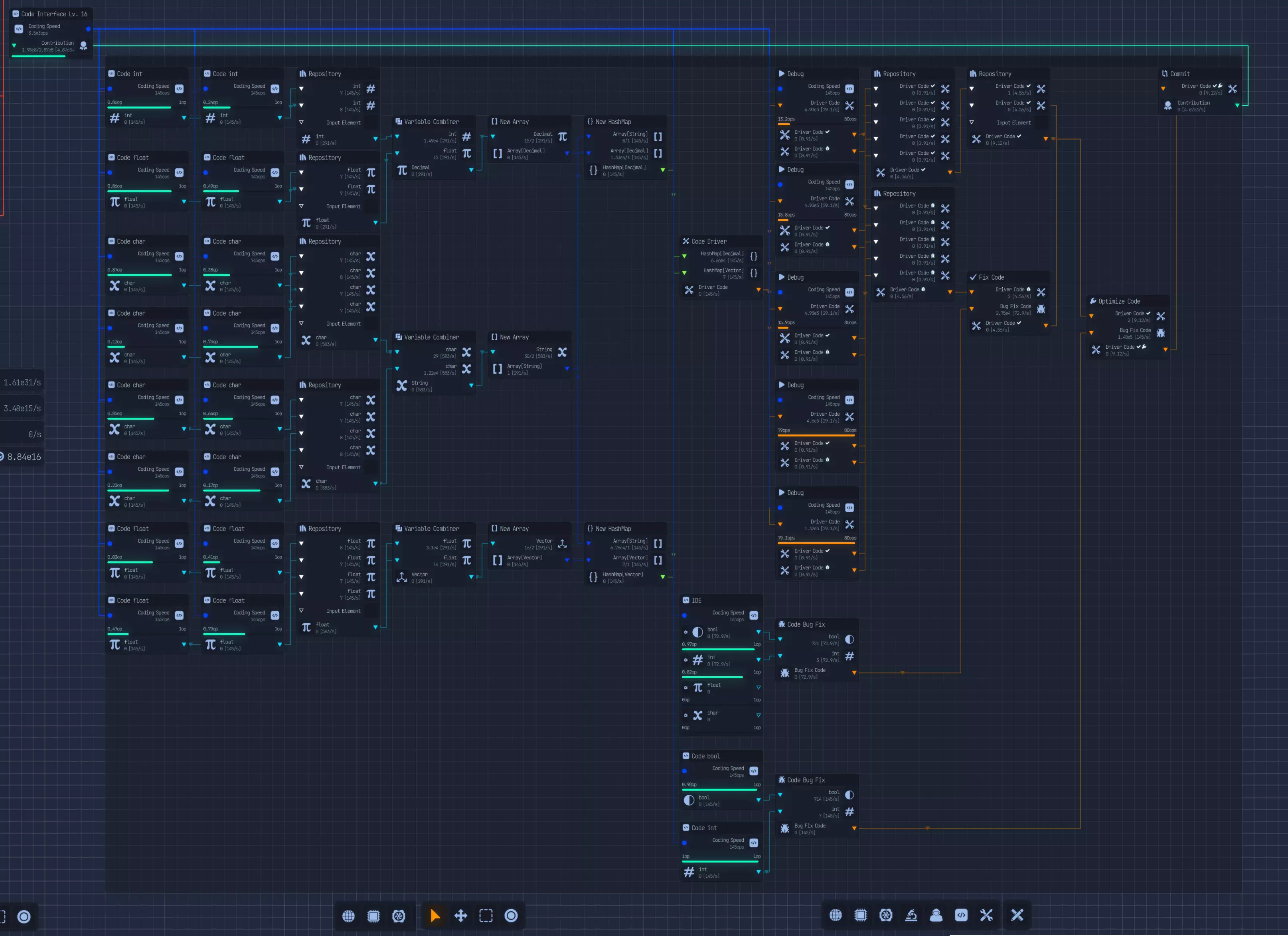Select the orange pointer cursor tool
This screenshot has width=1288, height=936.
[x=435, y=916]
